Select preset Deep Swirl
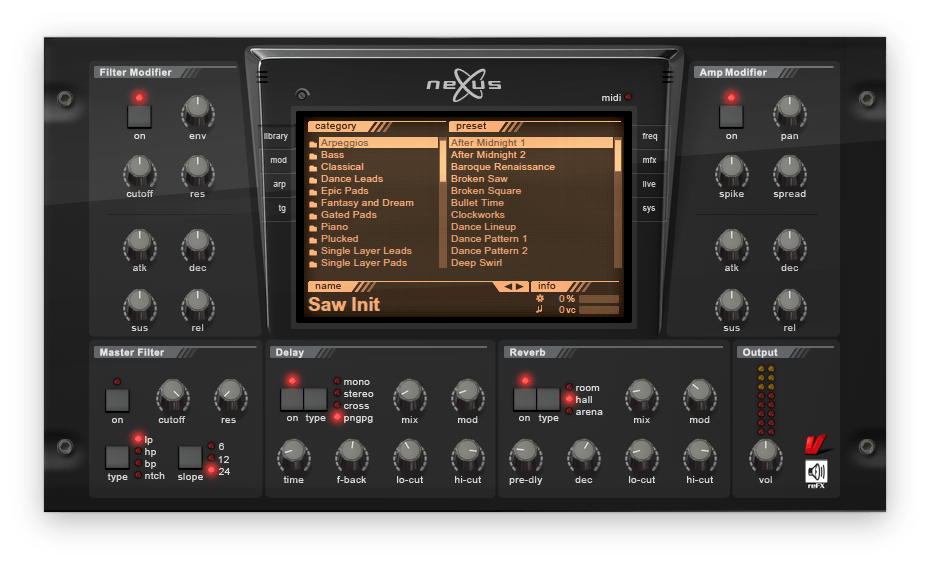The height and width of the screenshot is (565, 930). point(476,263)
